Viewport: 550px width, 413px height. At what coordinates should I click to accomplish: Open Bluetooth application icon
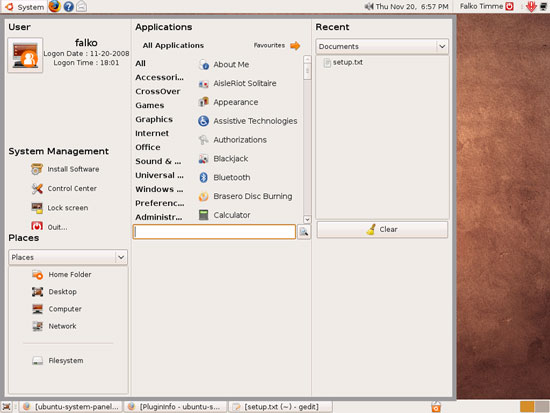tap(204, 178)
